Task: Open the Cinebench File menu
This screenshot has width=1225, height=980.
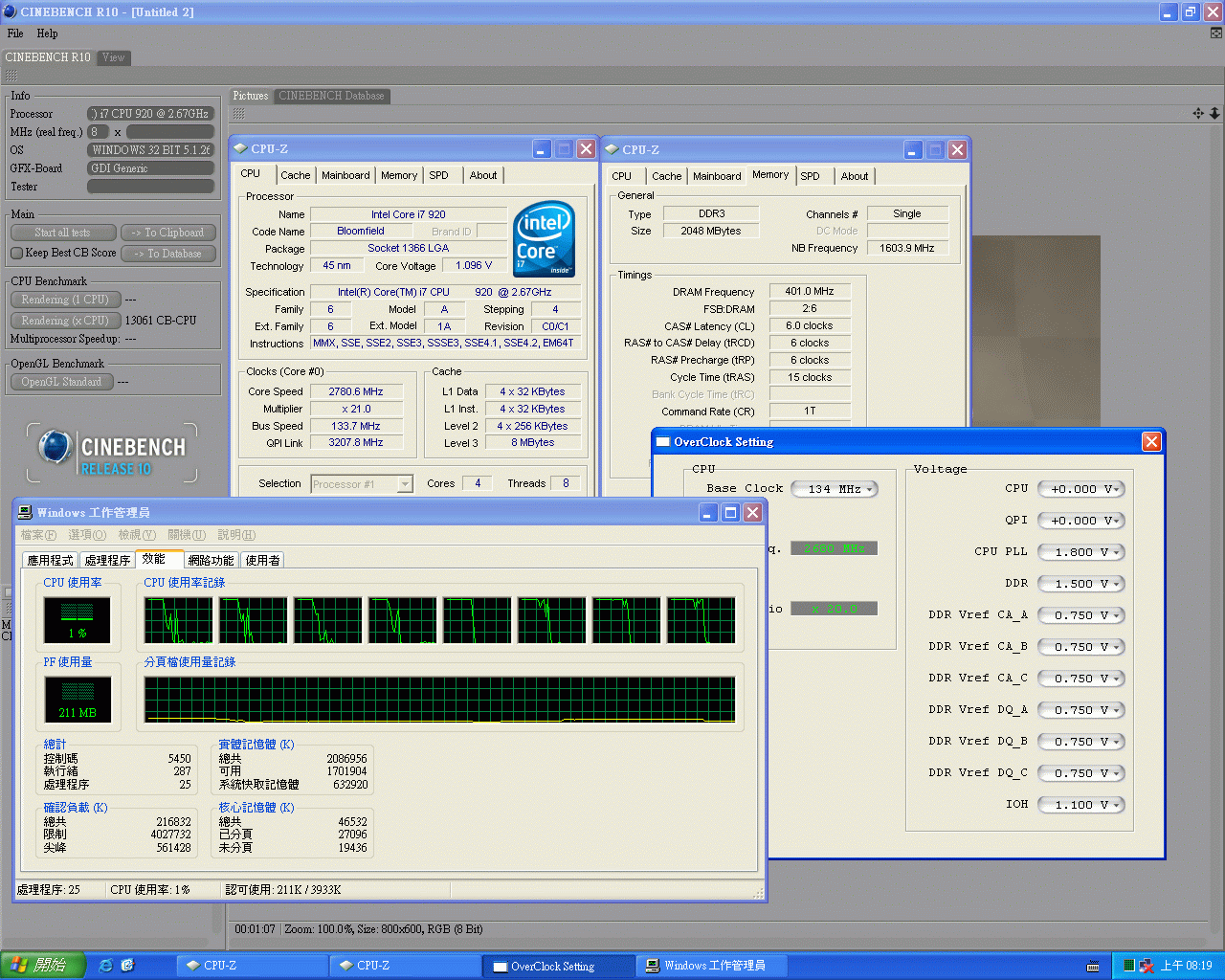Action: 15,33
